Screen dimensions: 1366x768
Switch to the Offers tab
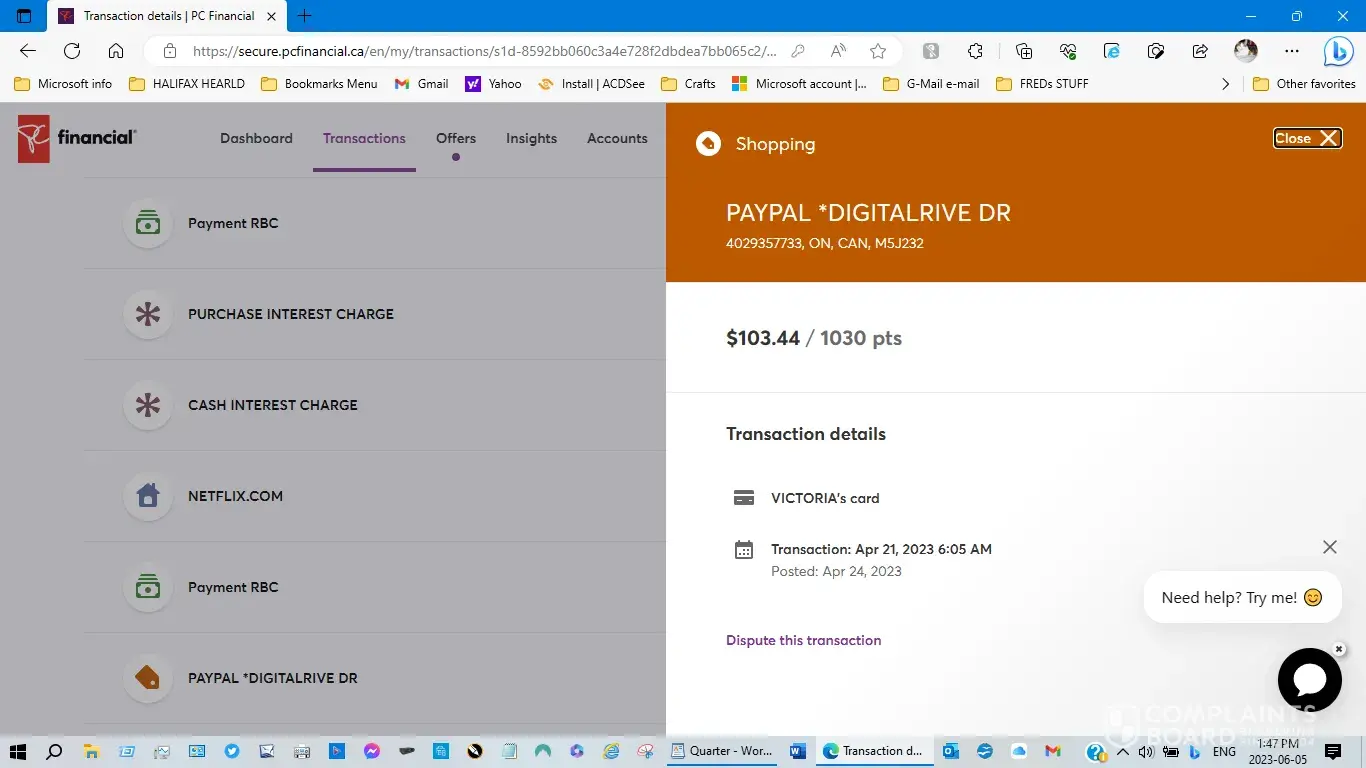point(455,139)
